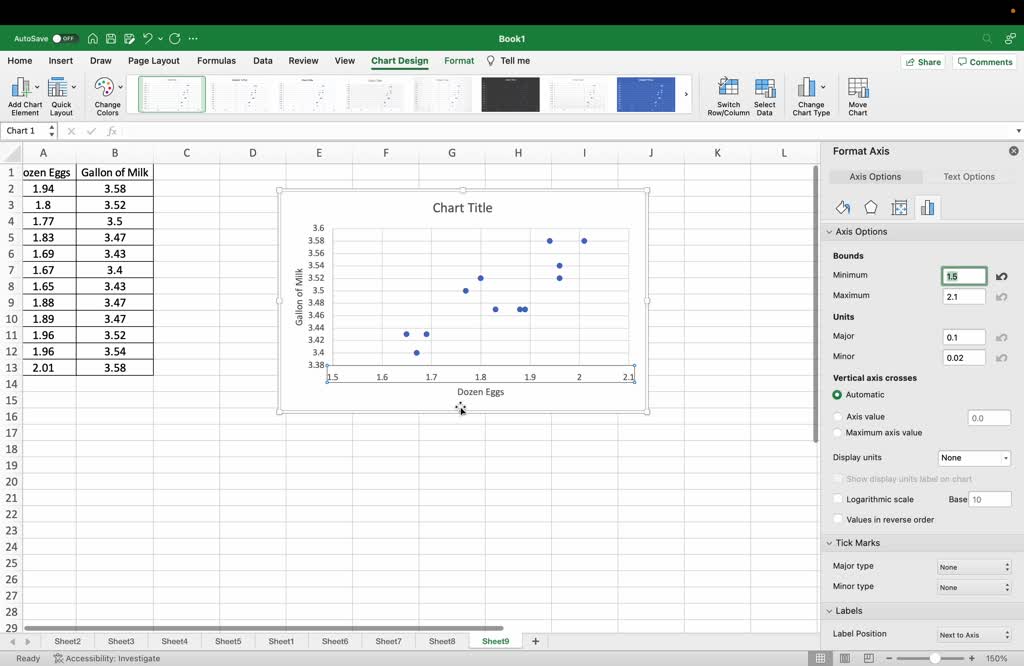The image size is (1024, 666).
Task: Adjust the zoom slider in status bar
Action: tap(935, 659)
